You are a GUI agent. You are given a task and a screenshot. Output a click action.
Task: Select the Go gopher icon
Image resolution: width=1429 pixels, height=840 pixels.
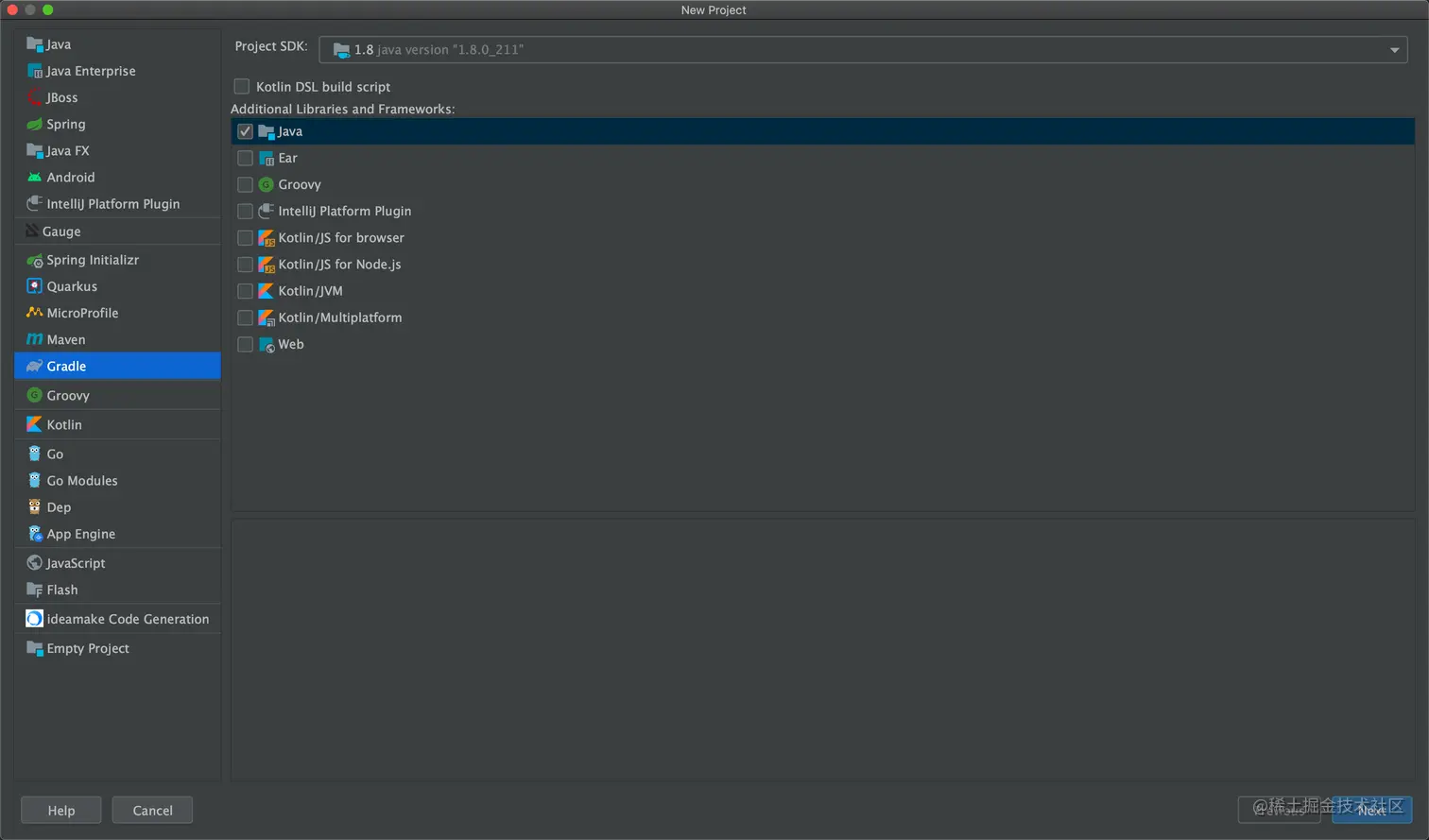[x=35, y=454]
